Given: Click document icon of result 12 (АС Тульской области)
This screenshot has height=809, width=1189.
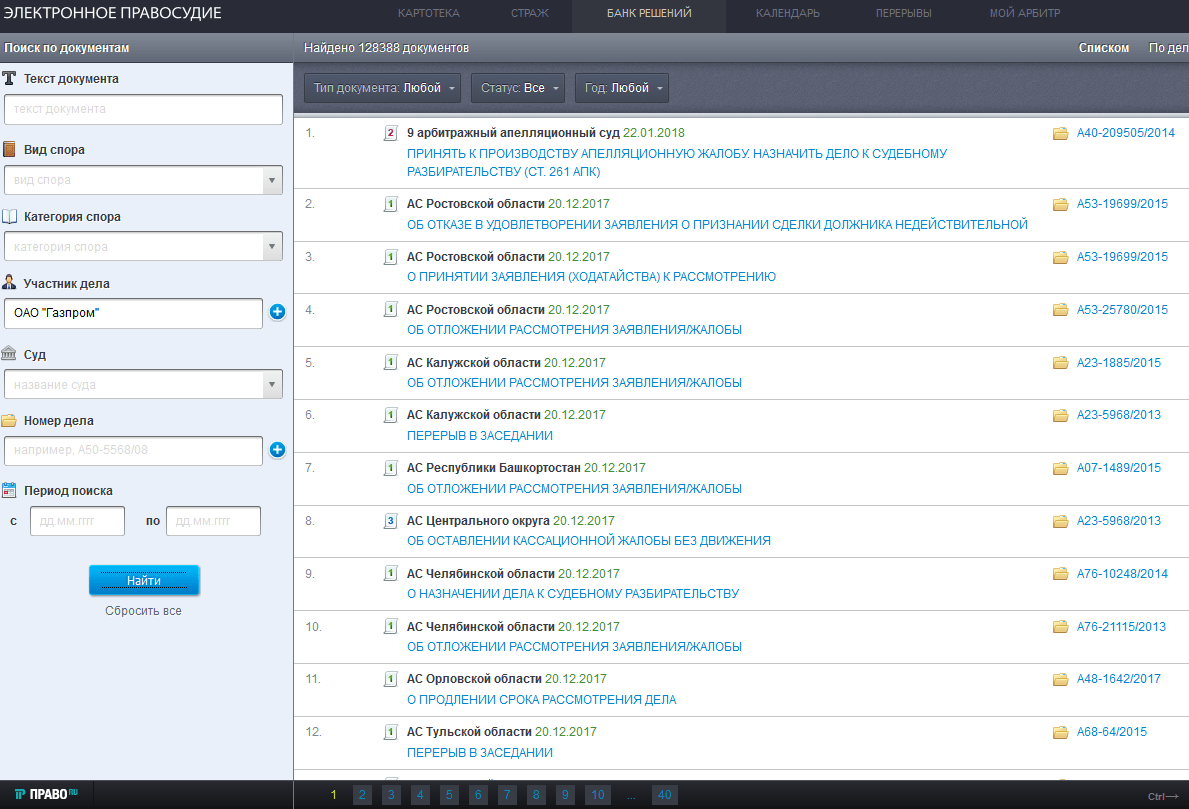Looking at the screenshot, I should click(x=391, y=732).
